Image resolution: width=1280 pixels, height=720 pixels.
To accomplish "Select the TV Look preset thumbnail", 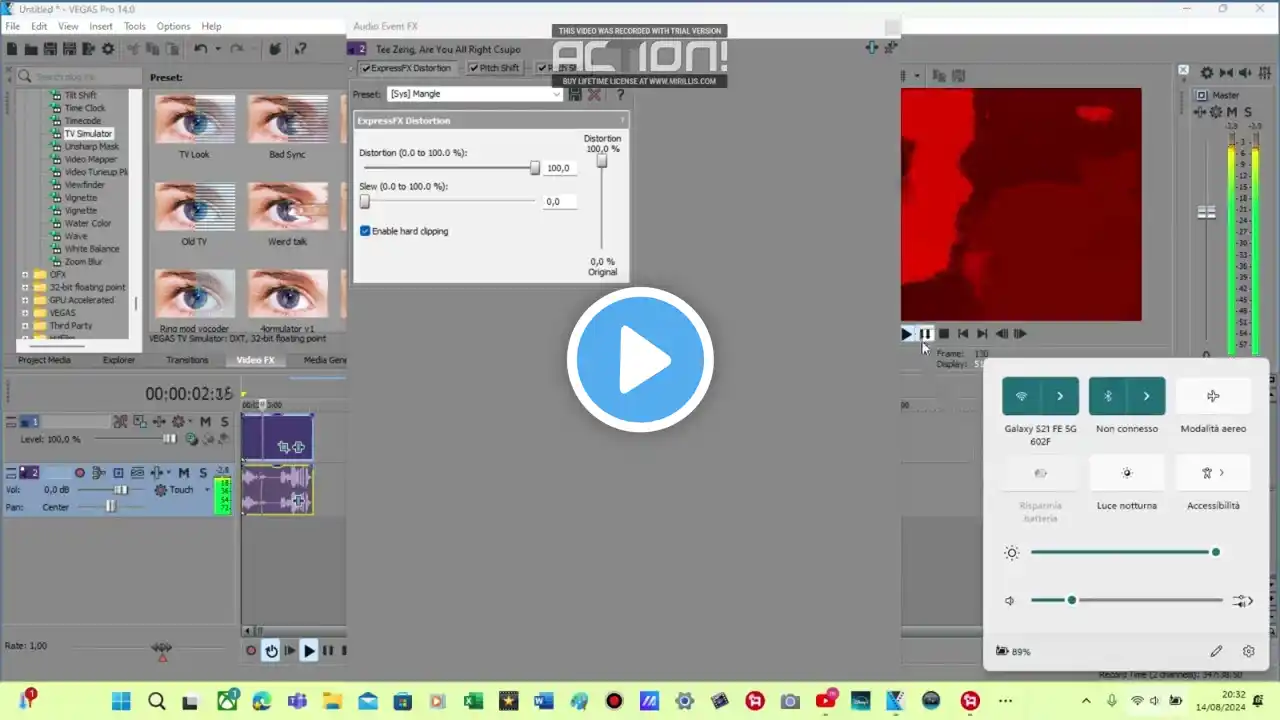I will point(194,119).
